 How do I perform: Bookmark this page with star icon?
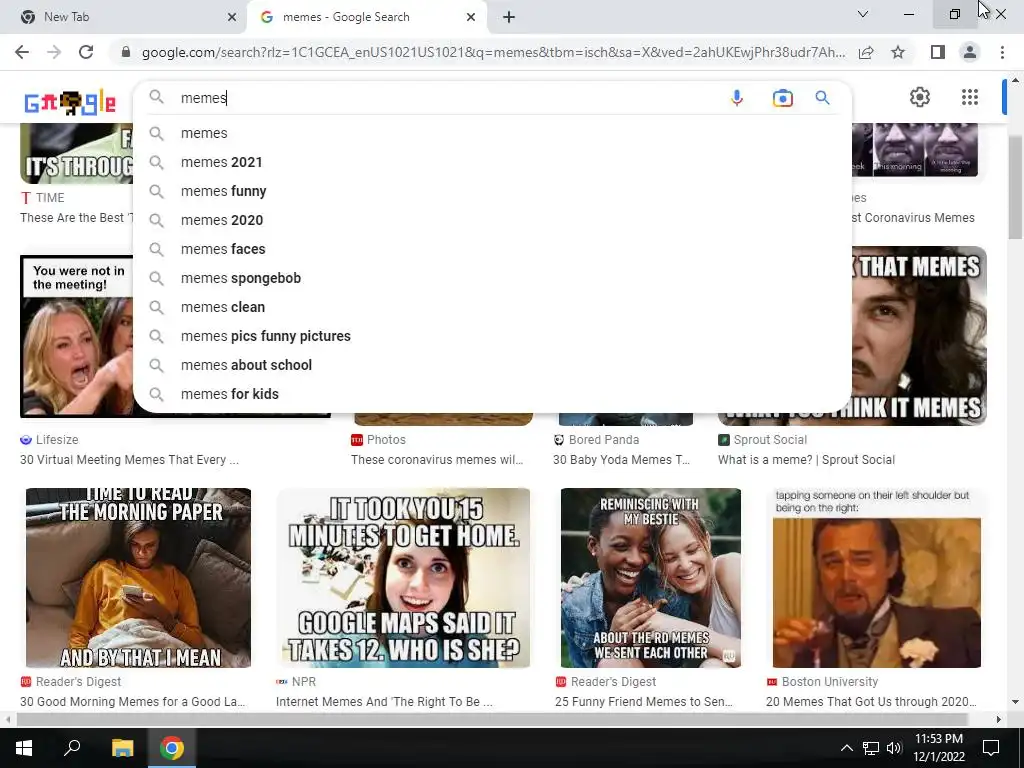898,52
